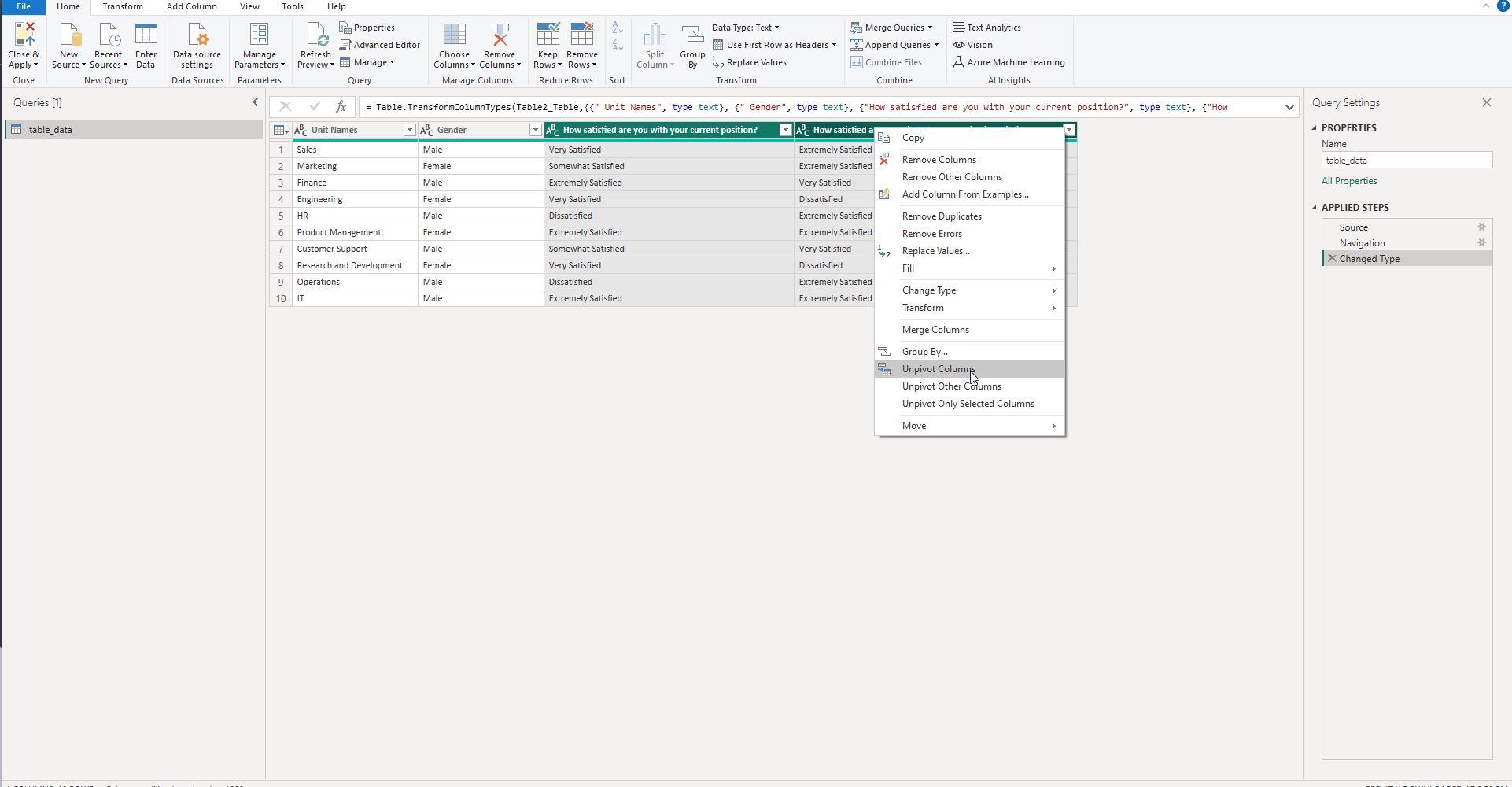
Task: Open Data Type: Text dropdown
Action: point(745,28)
